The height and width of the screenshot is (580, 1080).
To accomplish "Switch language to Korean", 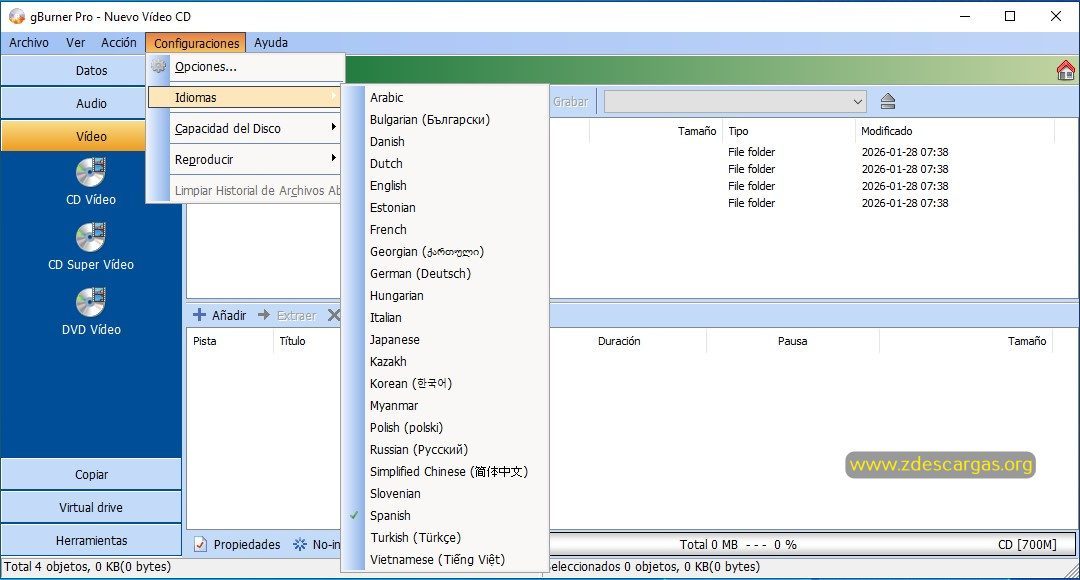I will [445, 384].
